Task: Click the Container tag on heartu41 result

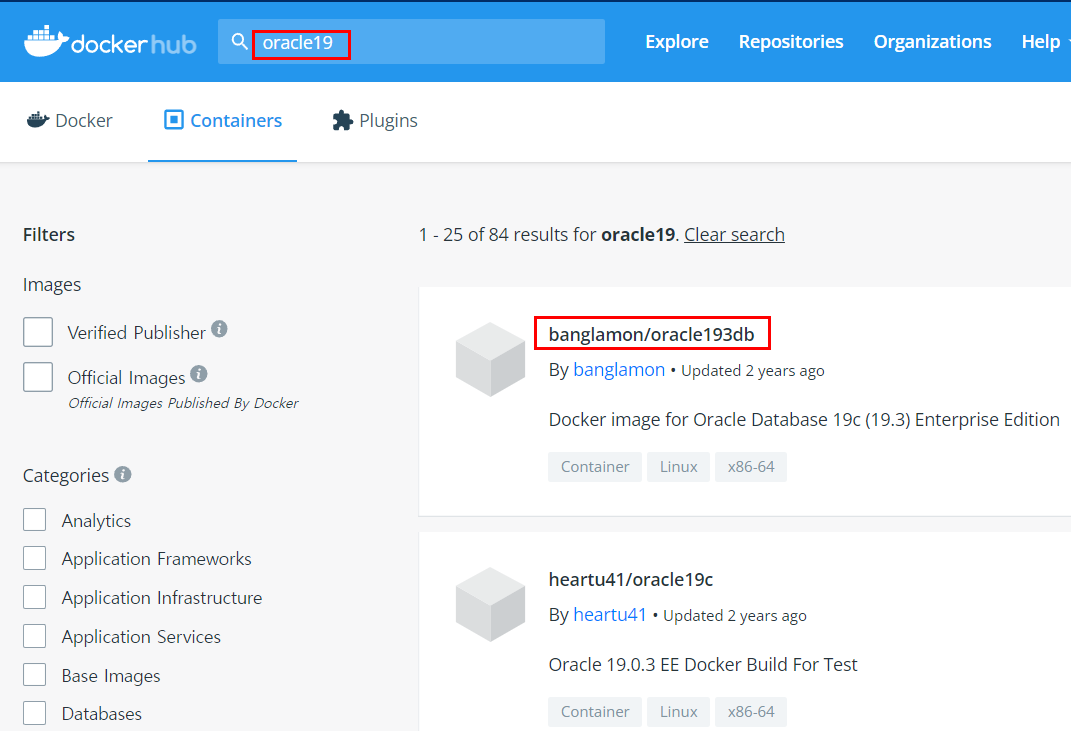Action: coord(595,712)
